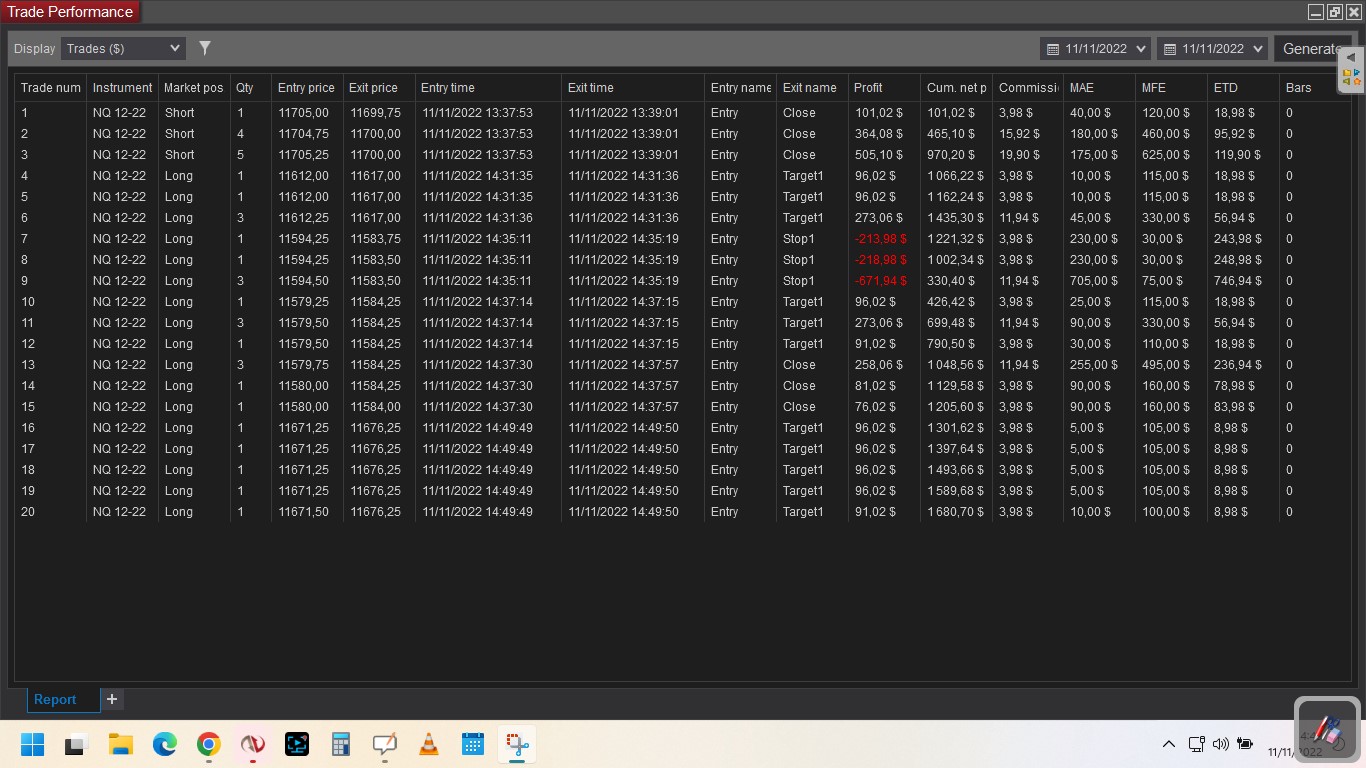Open the whiteboard pen app on taskbar
The height and width of the screenshot is (768, 1366).
click(x=385, y=744)
